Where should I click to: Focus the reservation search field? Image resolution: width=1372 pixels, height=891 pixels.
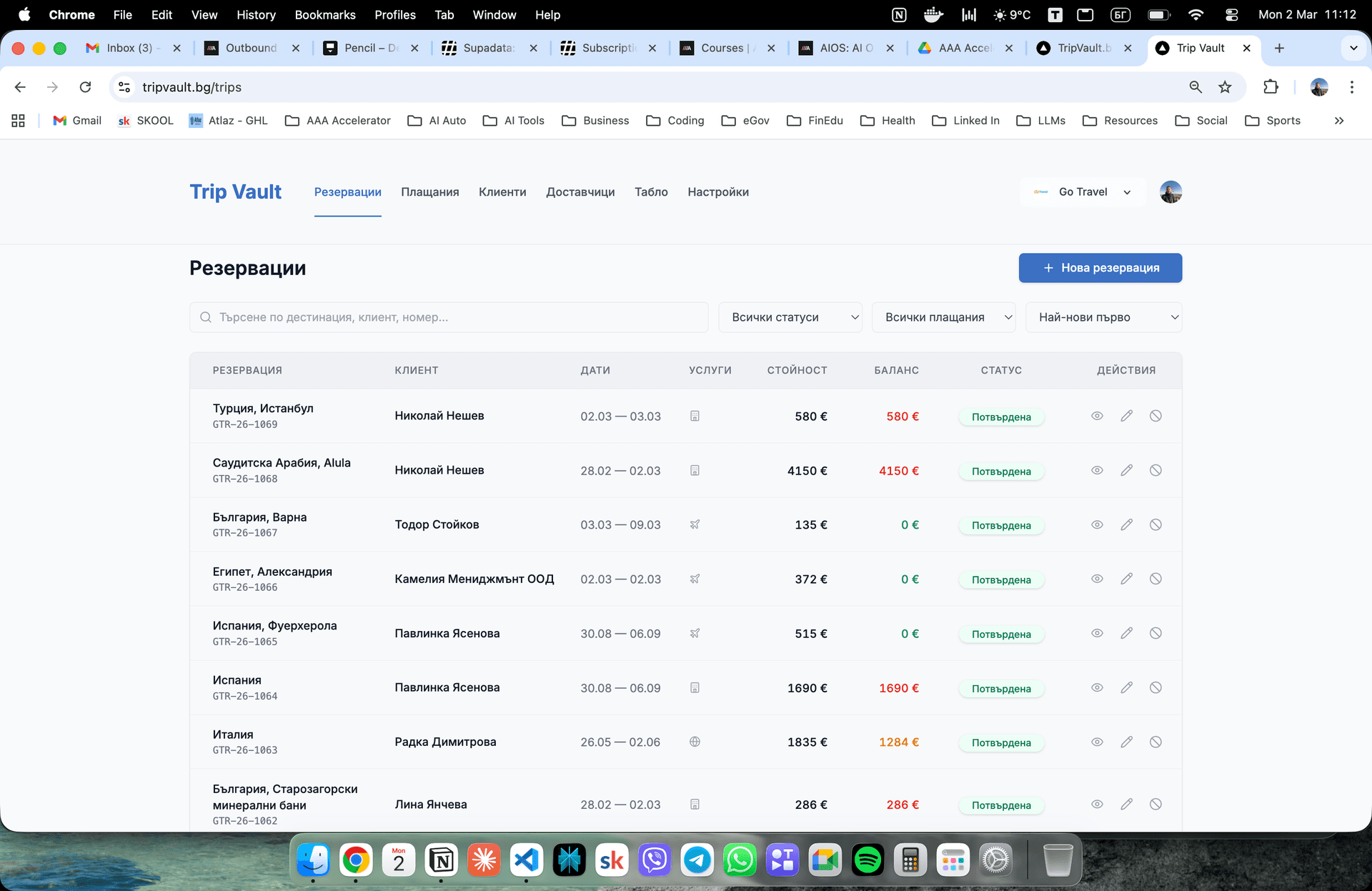click(449, 317)
